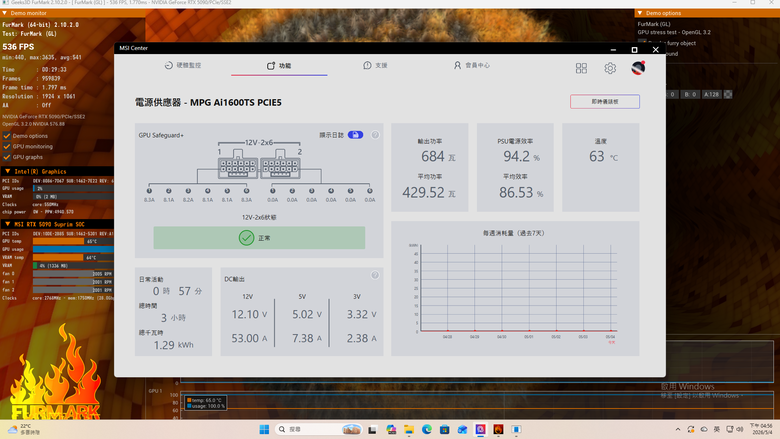Select the 429.52 average power value

(x=423, y=192)
